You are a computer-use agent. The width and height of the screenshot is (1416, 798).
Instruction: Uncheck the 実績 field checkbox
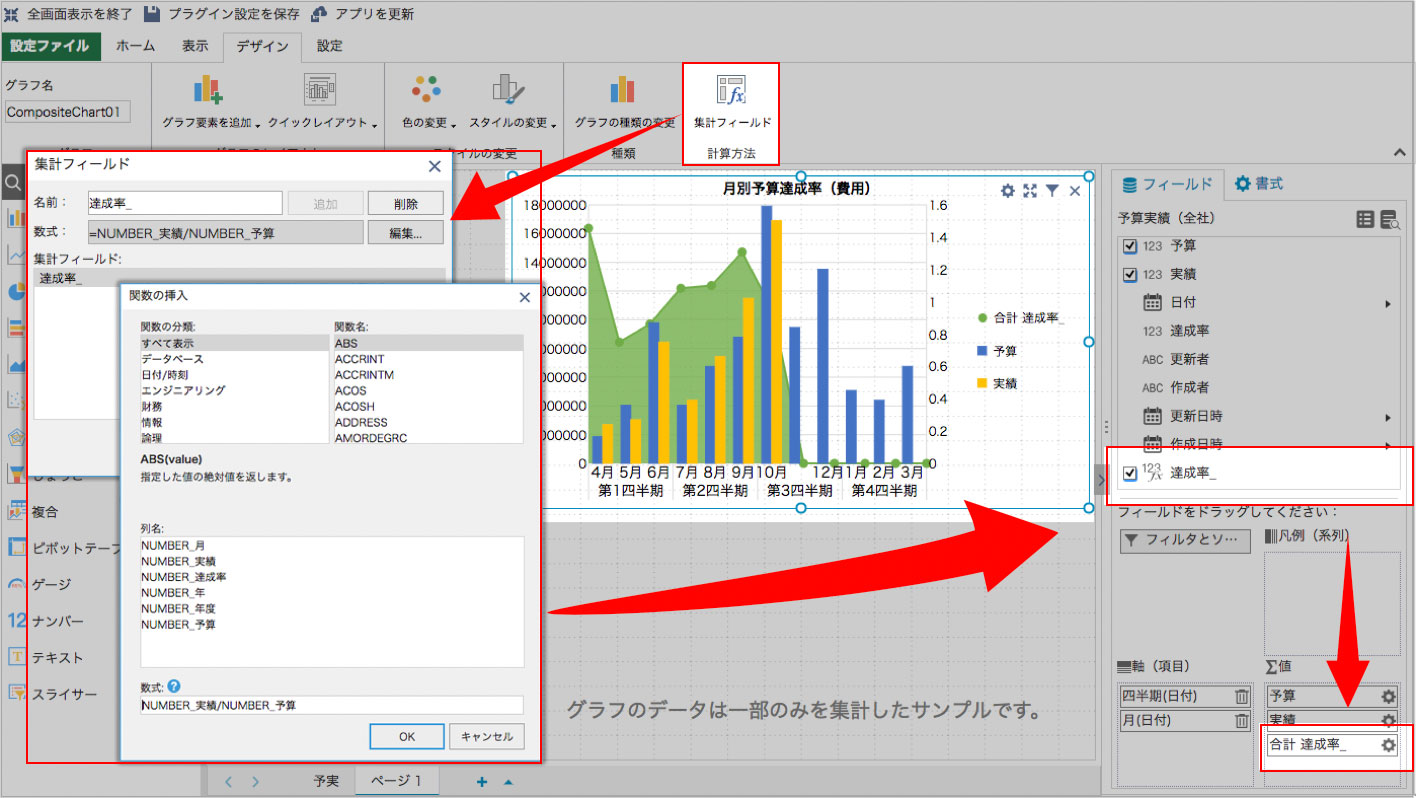tap(1130, 274)
